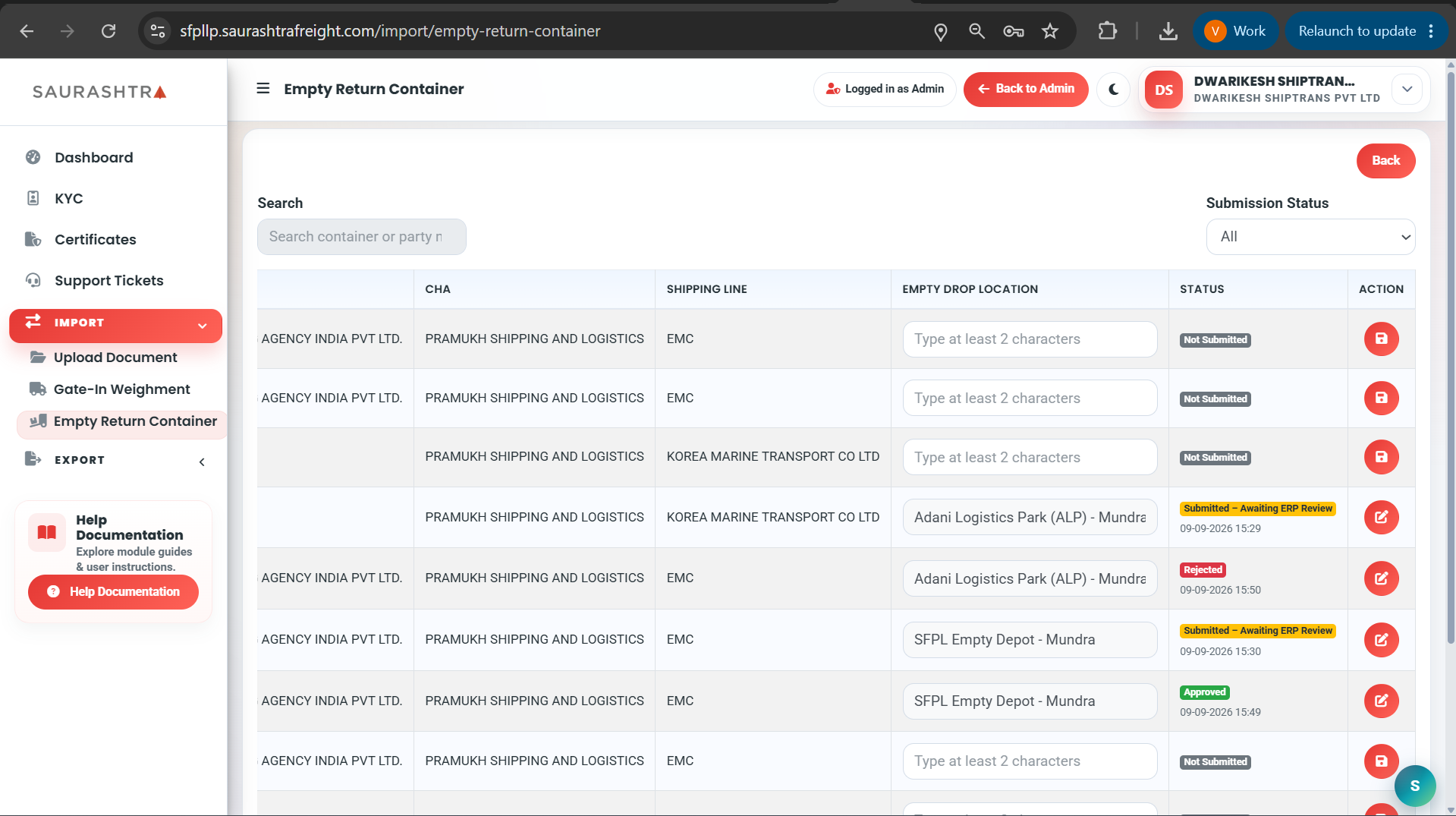Click Back to Admin button
The height and width of the screenshot is (816, 1456).
(1025, 90)
